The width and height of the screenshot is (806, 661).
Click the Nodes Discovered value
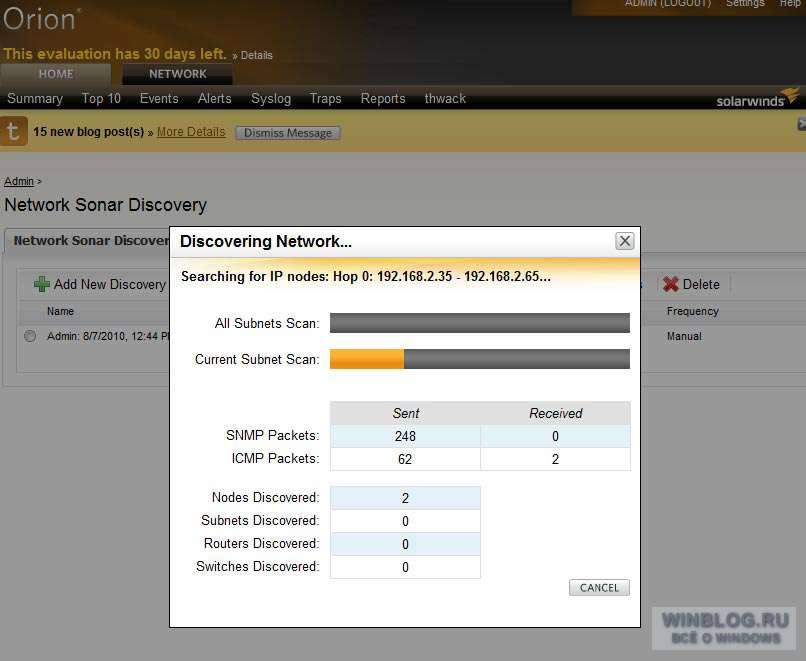[405, 498]
